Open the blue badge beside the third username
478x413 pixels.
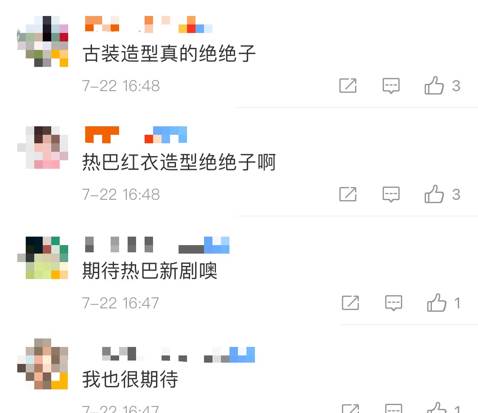[217, 245]
